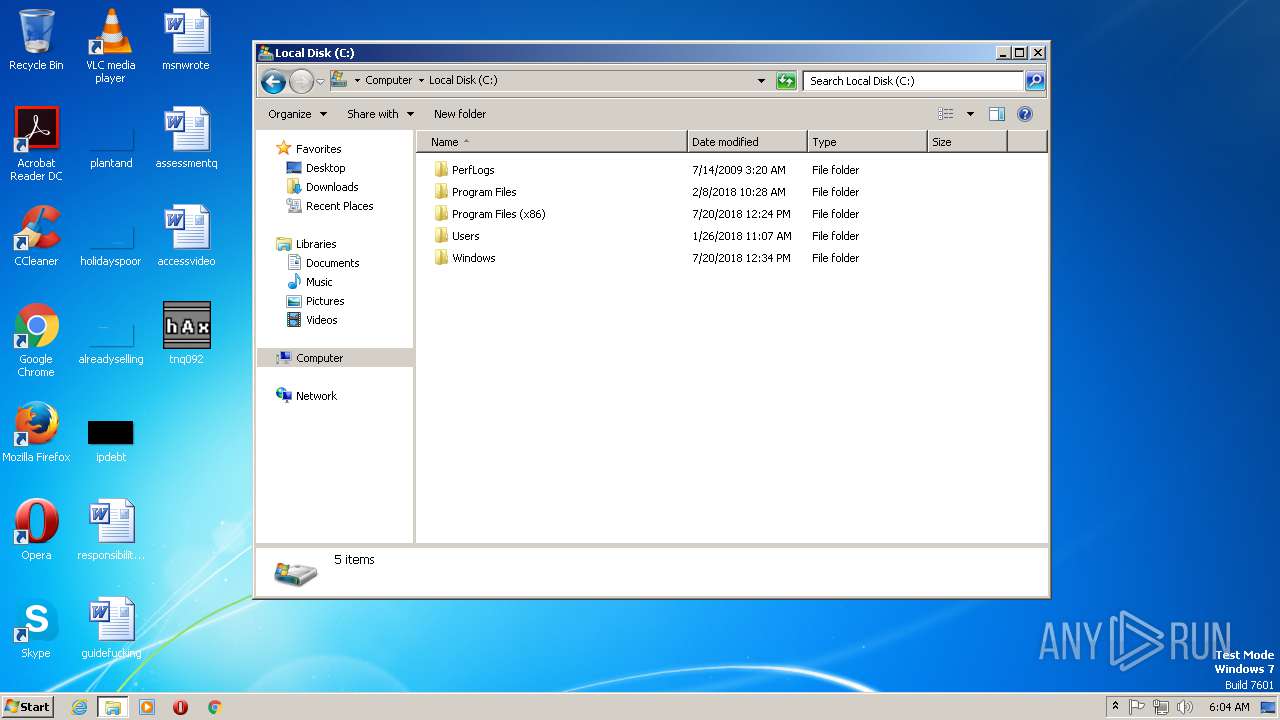The height and width of the screenshot is (720, 1280).
Task: Open the Organize menu
Action: pos(297,114)
